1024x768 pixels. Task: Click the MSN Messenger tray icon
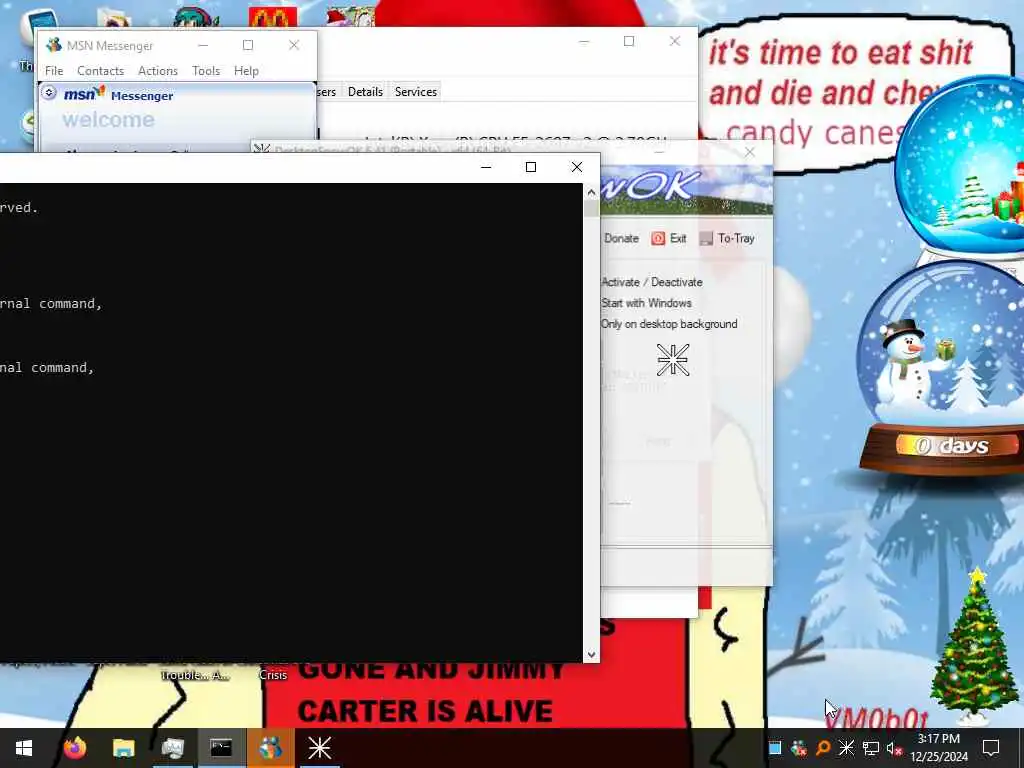click(798, 748)
